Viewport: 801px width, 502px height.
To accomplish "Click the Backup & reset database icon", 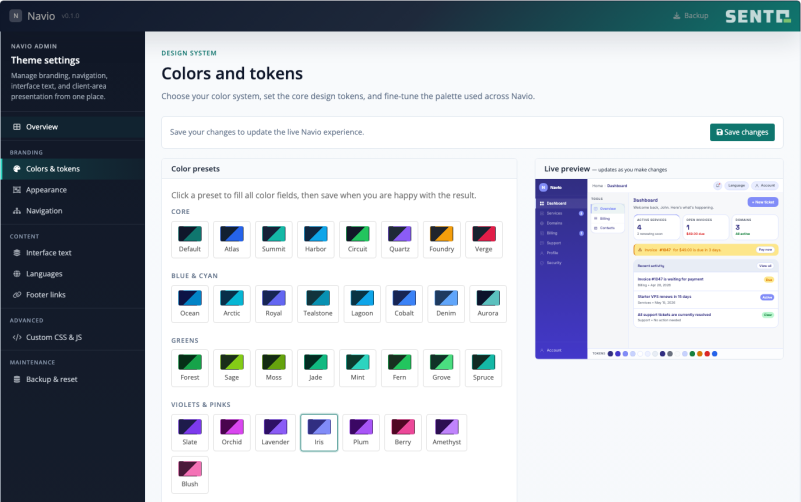I will pos(17,379).
